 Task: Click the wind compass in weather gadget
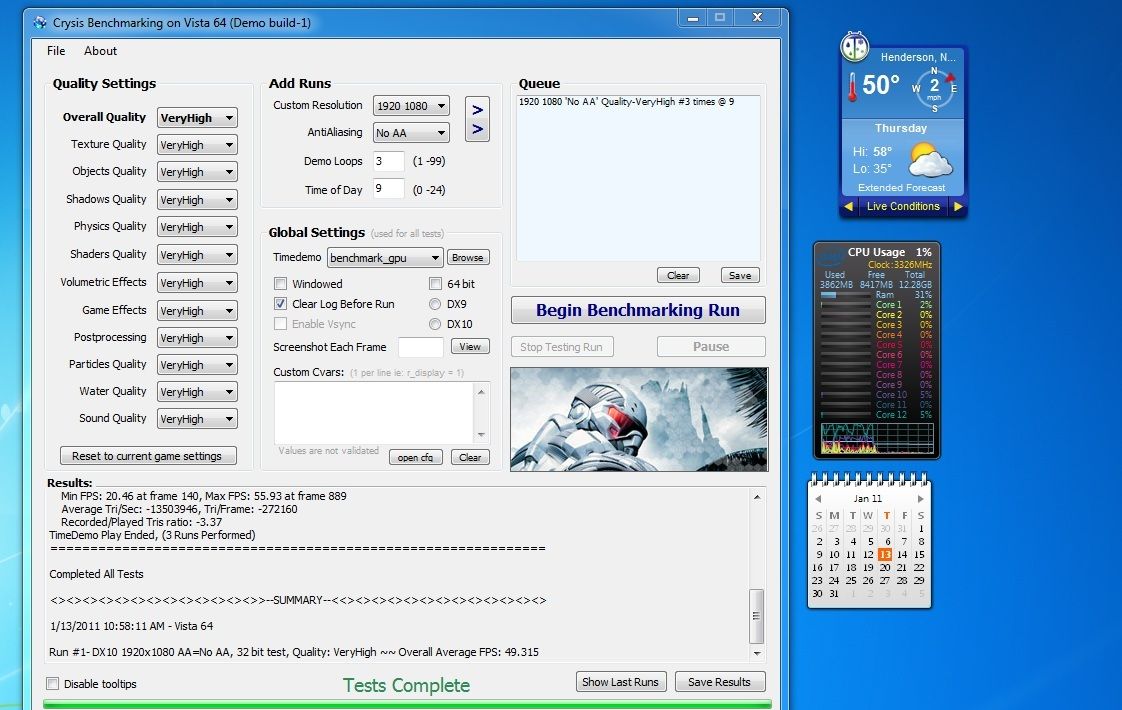(x=934, y=89)
